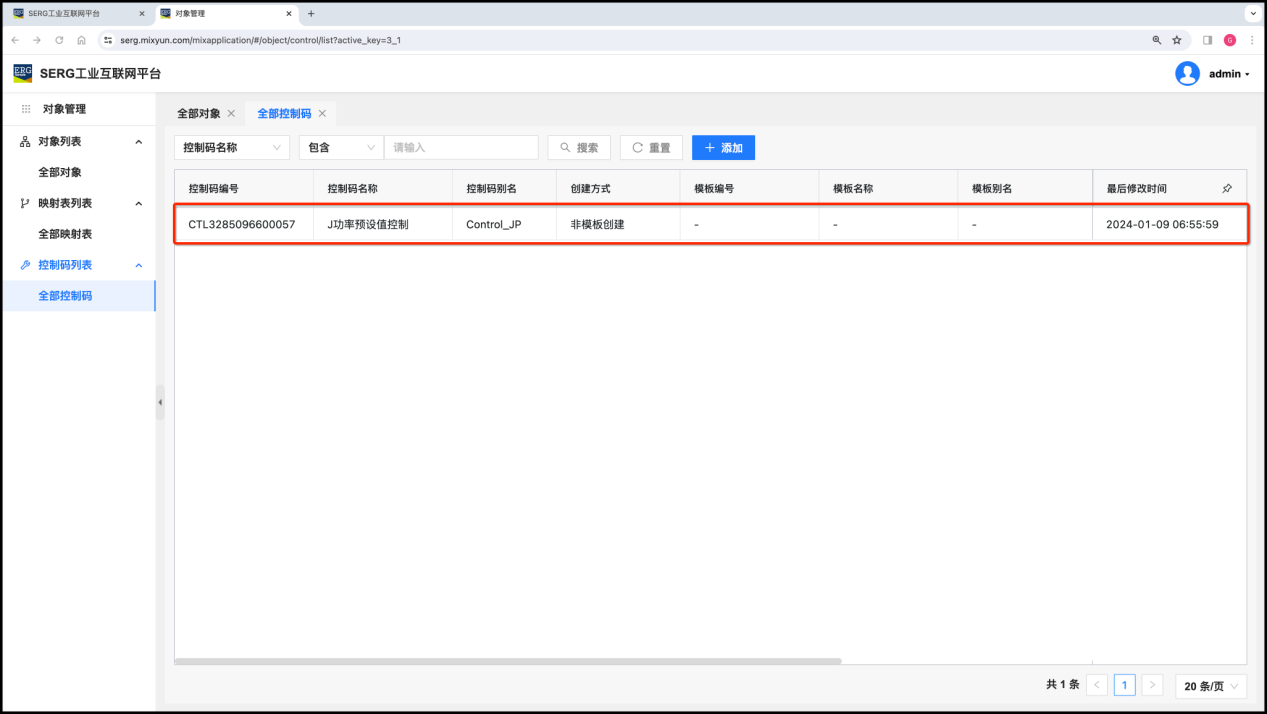1267x714 pixels.
Task: Click the 重置 reset button
Action: tap(651, 148)
